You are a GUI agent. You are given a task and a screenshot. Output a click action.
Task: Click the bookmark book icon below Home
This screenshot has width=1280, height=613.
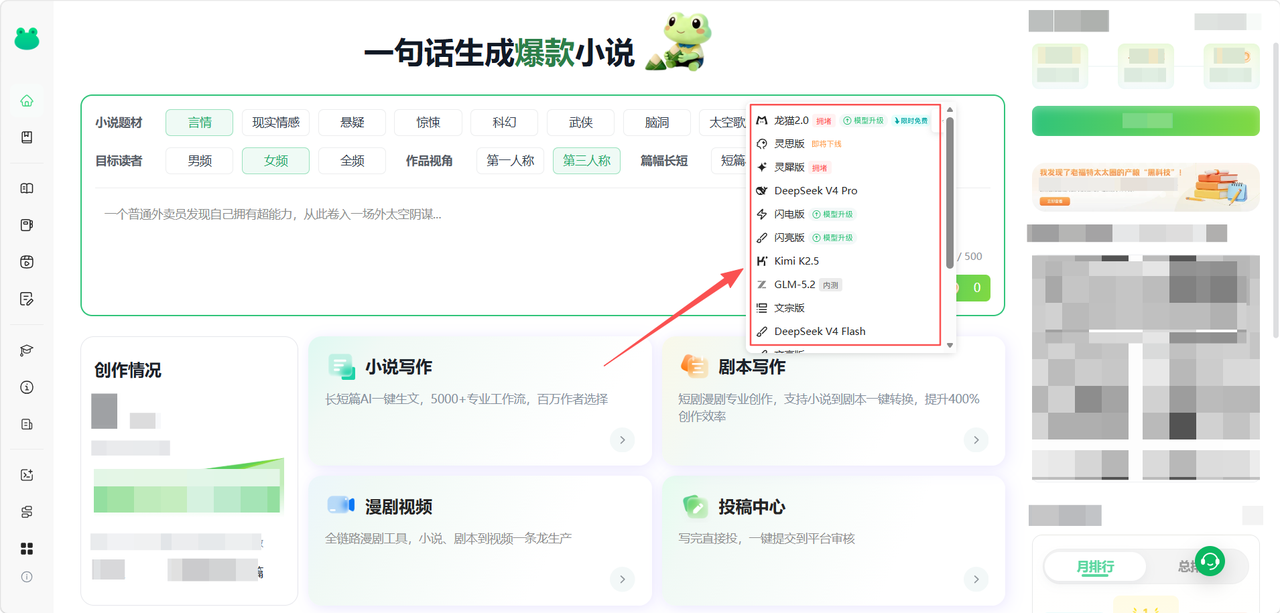click(27, 138)
